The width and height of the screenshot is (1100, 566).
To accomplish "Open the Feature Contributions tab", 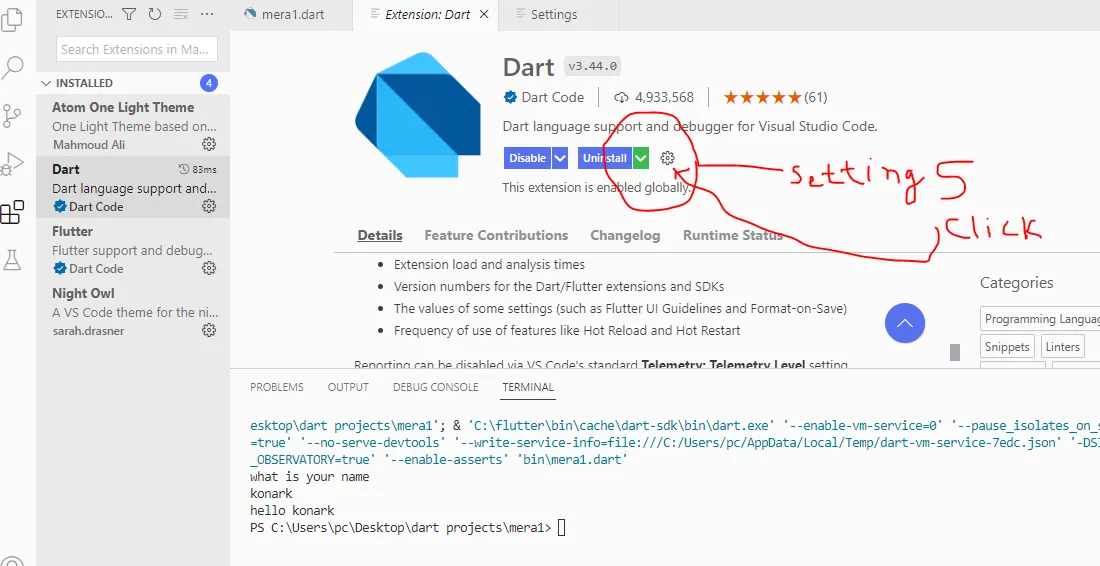I will pyautogui.click(x=496, y=235).
